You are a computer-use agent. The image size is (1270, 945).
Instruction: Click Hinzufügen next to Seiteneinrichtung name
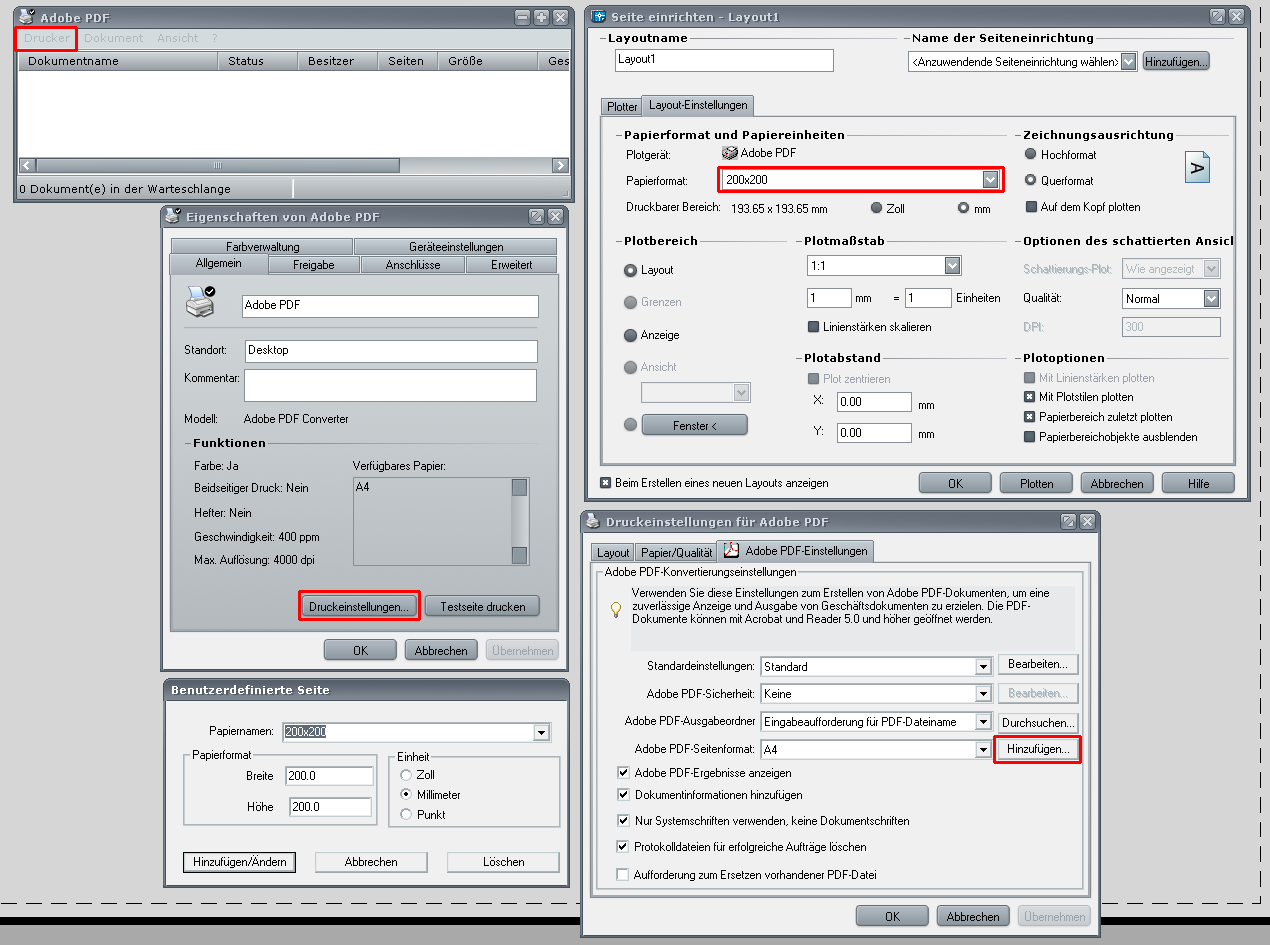pos(1176,62)
